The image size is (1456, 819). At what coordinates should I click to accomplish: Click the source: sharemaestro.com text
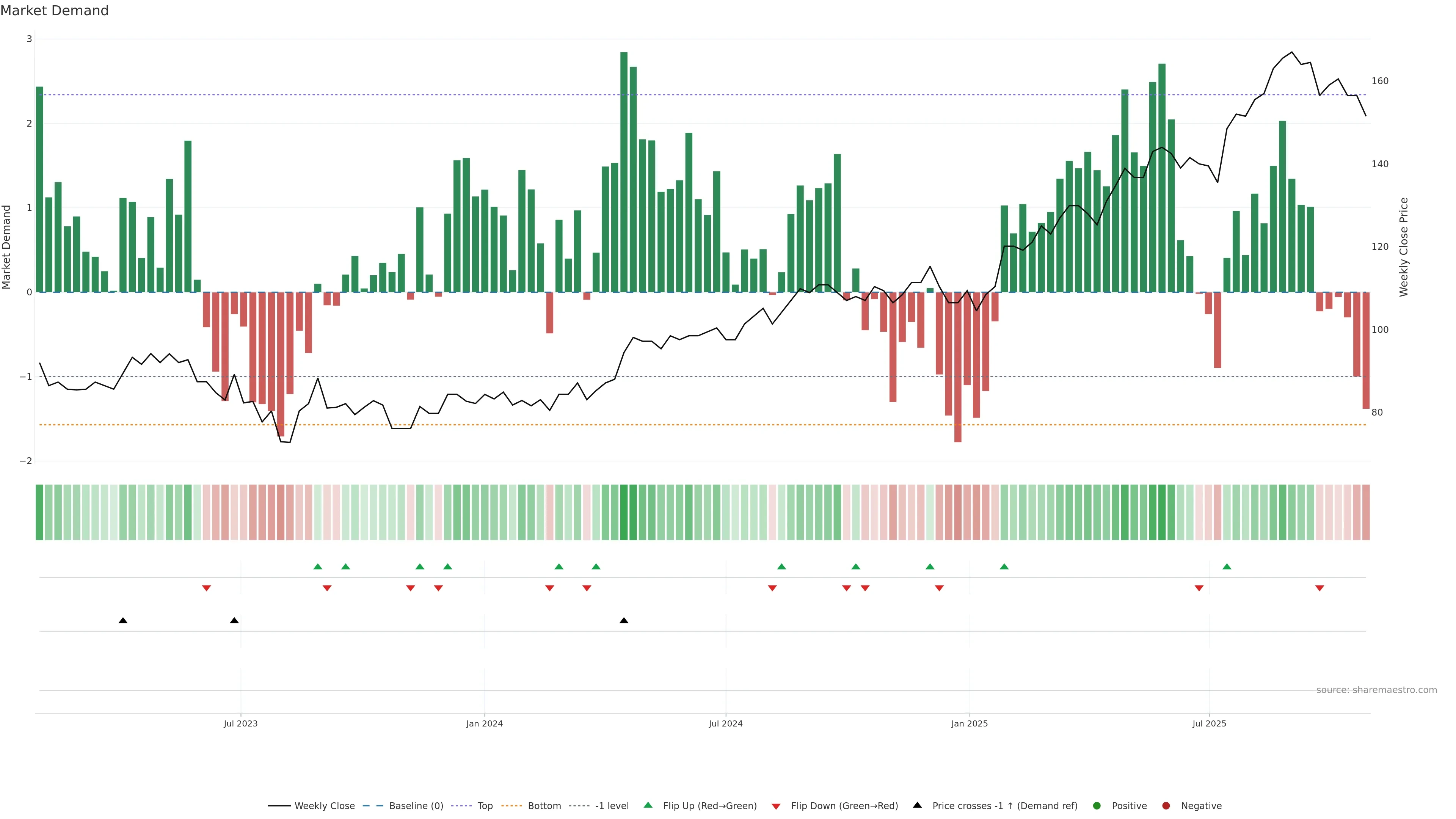point(1376,690)
